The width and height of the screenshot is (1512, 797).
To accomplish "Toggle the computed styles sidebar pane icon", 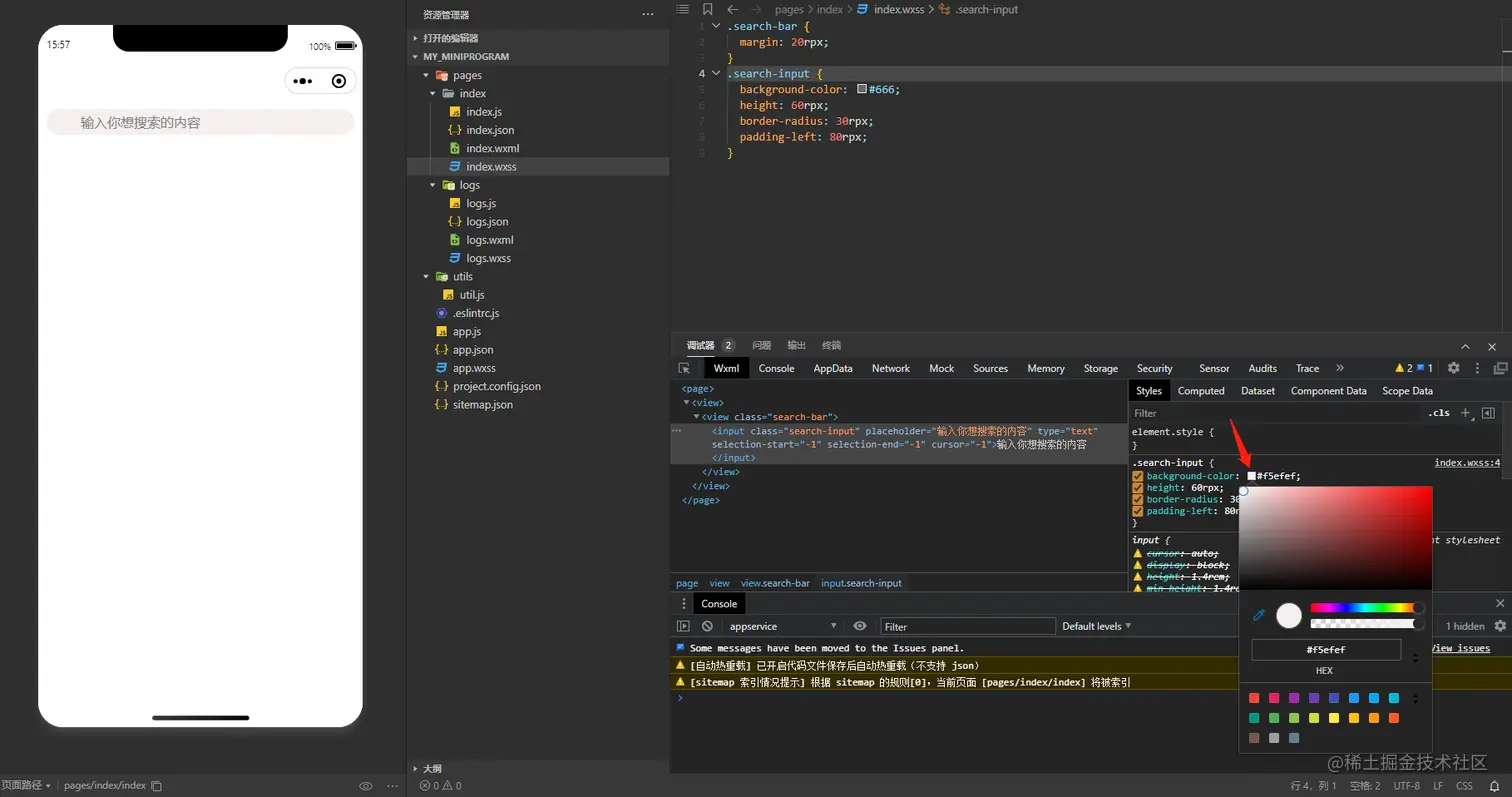I will (x=1488, y=413).
